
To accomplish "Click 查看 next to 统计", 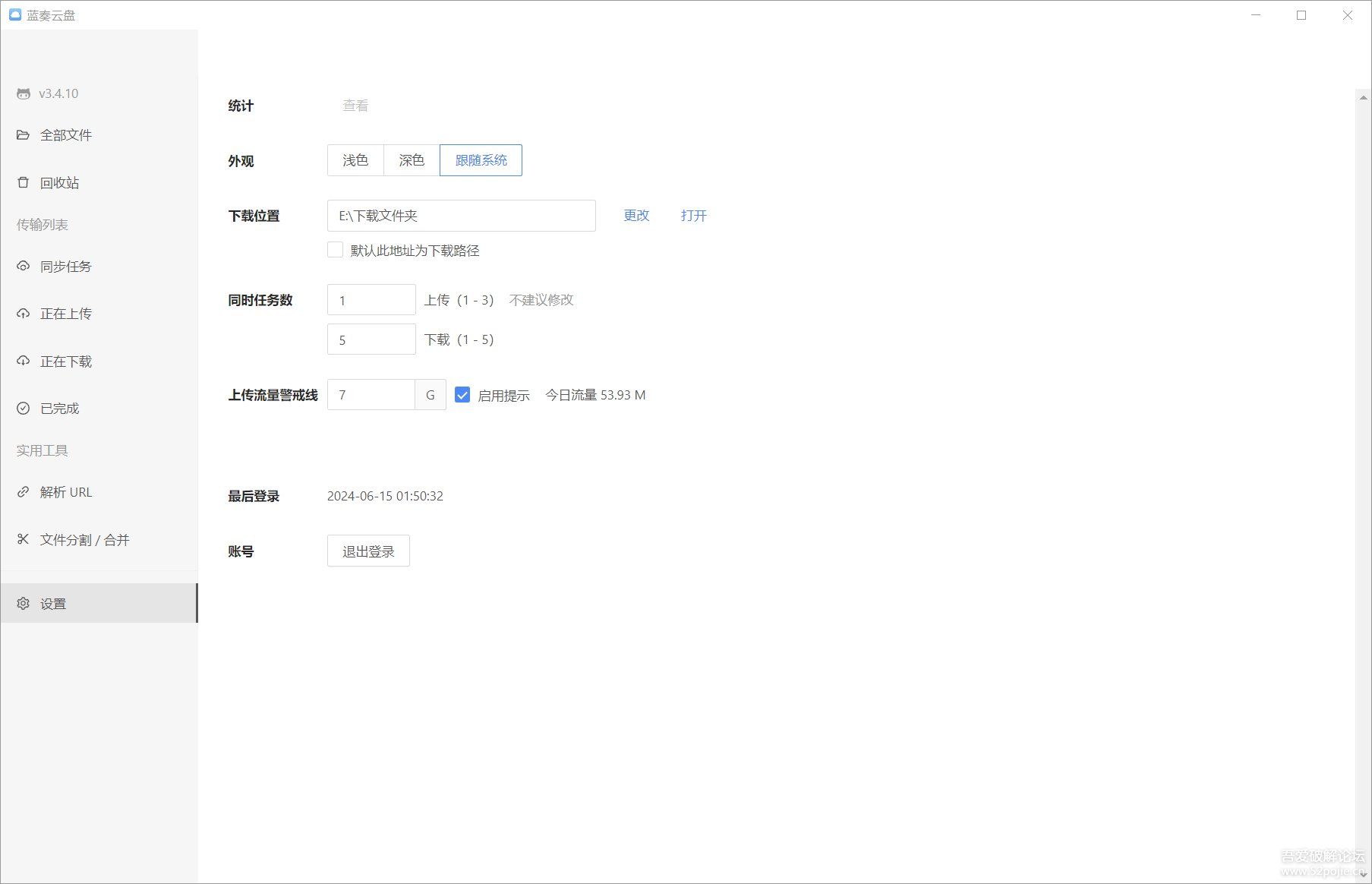I will (355, 106).
